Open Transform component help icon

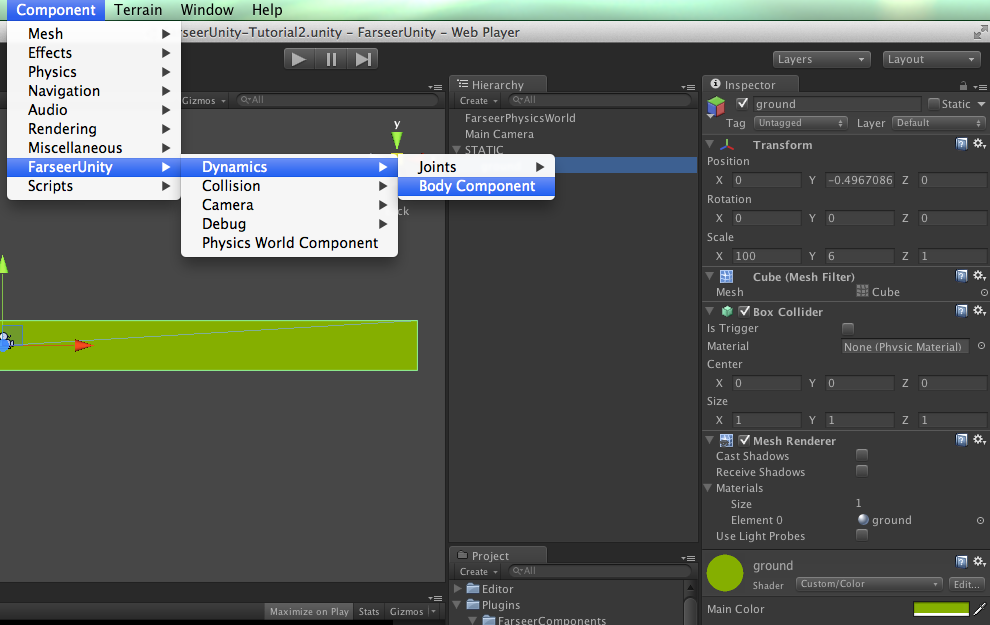(961, 144)
